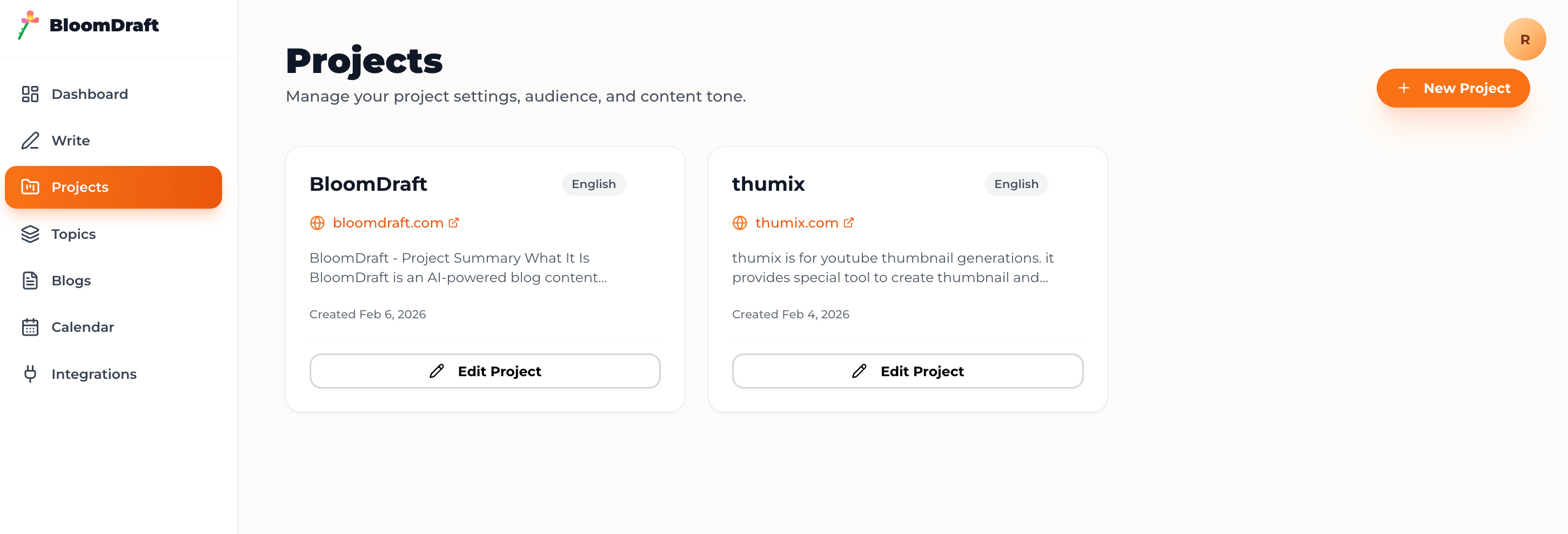Viewport: 1568px width, 534px height.
Task: Click the Write pen icon in sidebar
Action: (x=30, y=141)
